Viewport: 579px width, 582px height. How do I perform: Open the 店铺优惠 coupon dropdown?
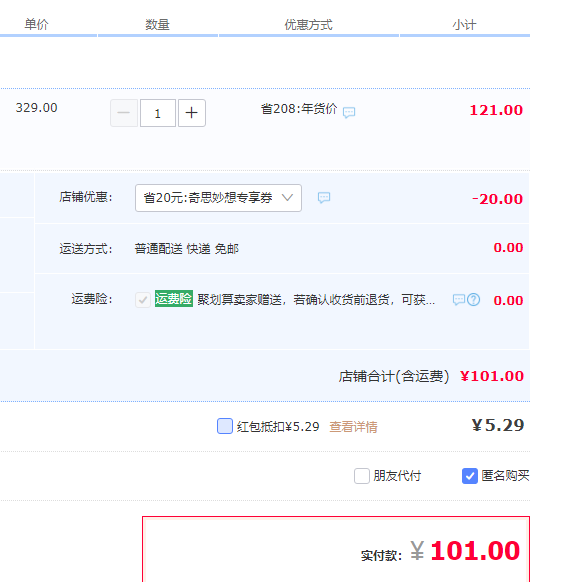pyautogui.click(x=218, y=198)
